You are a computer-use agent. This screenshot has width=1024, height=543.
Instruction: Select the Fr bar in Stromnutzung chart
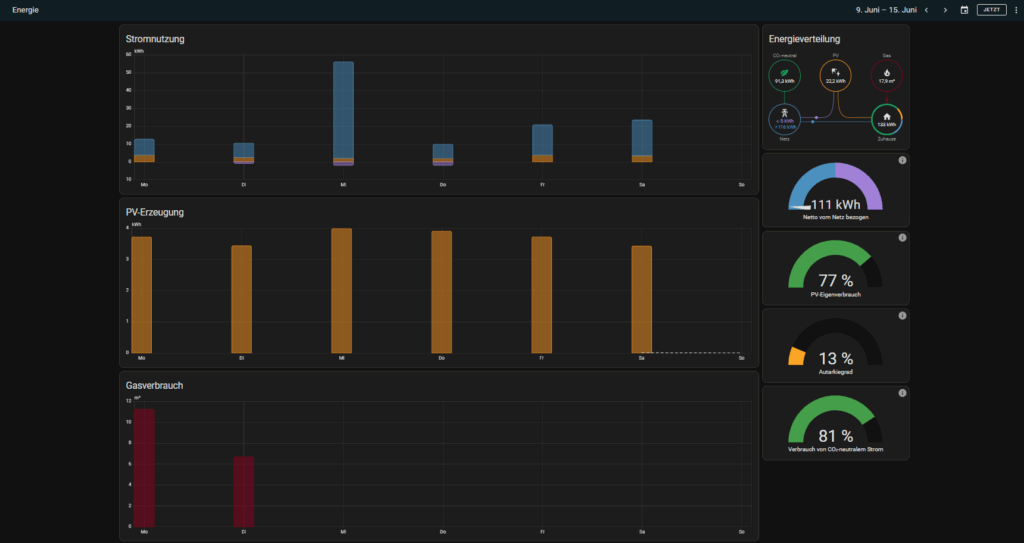click(x=542, y=143)
